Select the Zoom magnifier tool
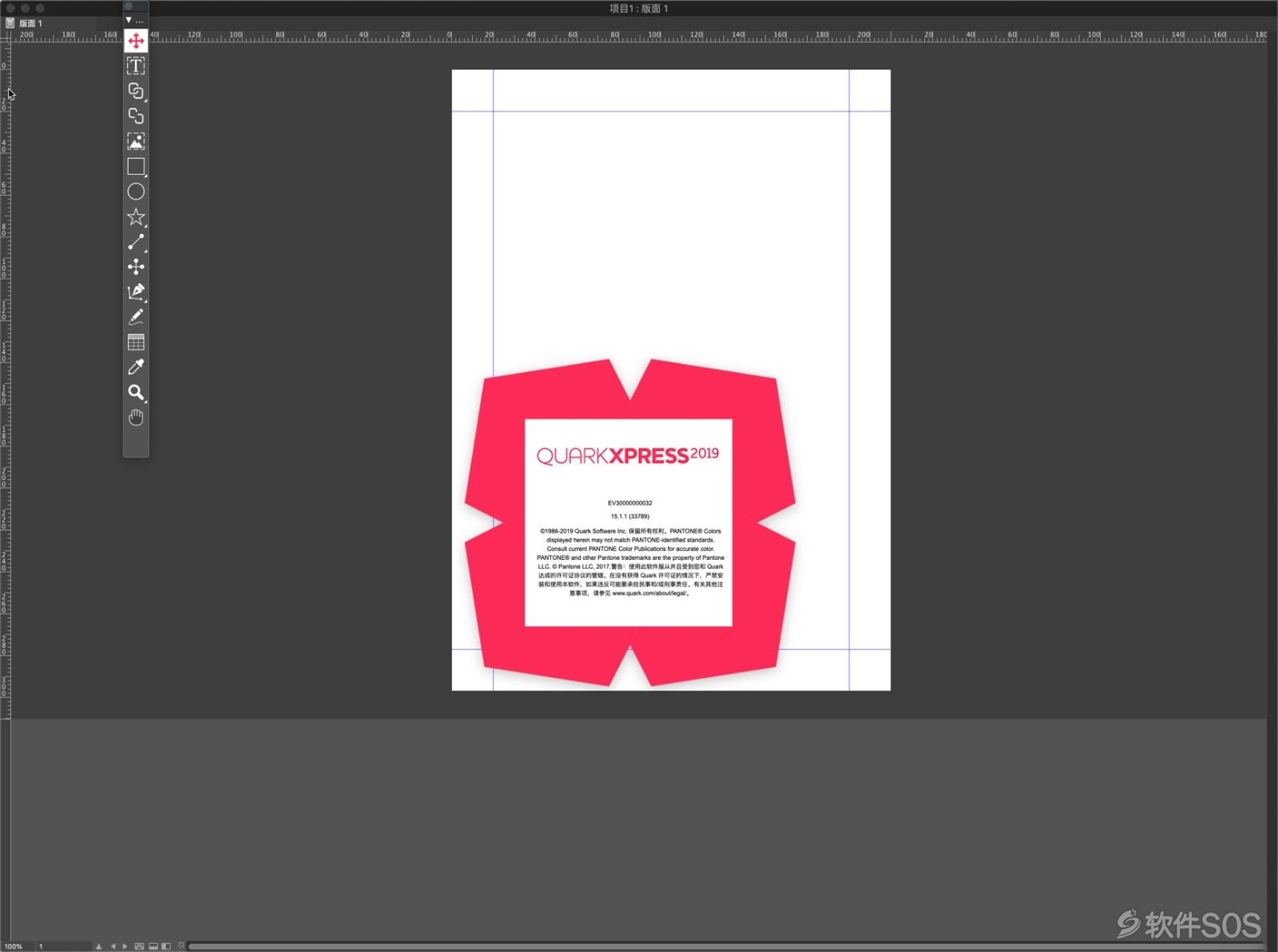 pos(136,392)
